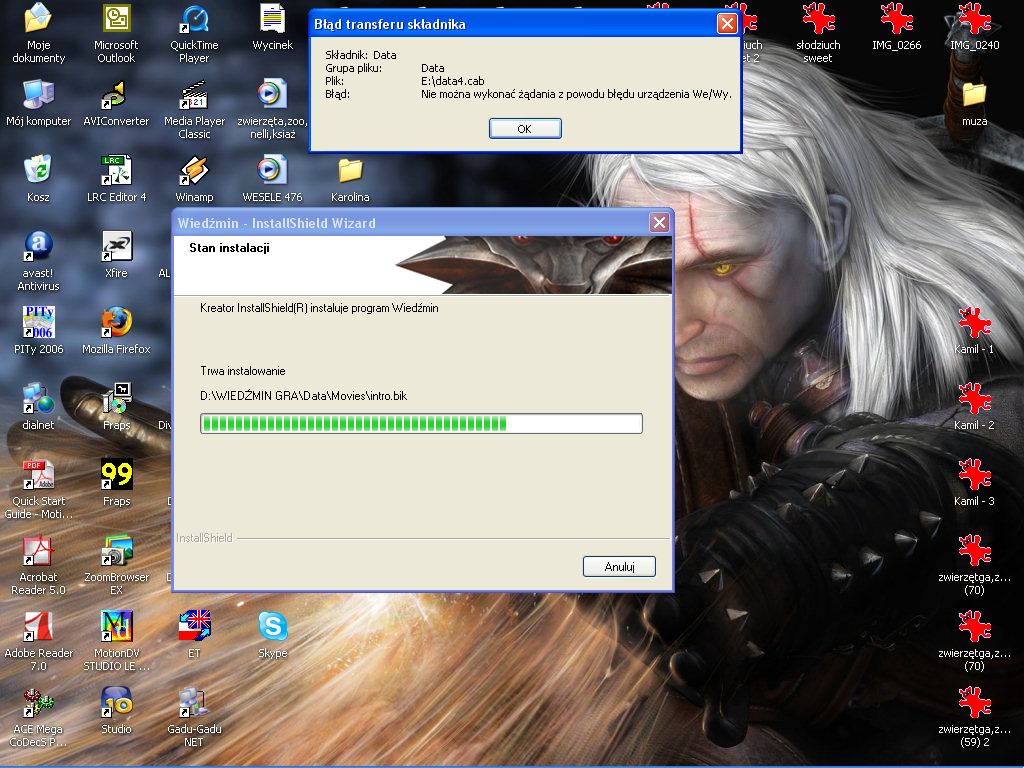Image resolution: width=1024 pixels, height=768 pixels.
Task: Click the Kosz recycle bin icon
Action: tap(38, 178)
